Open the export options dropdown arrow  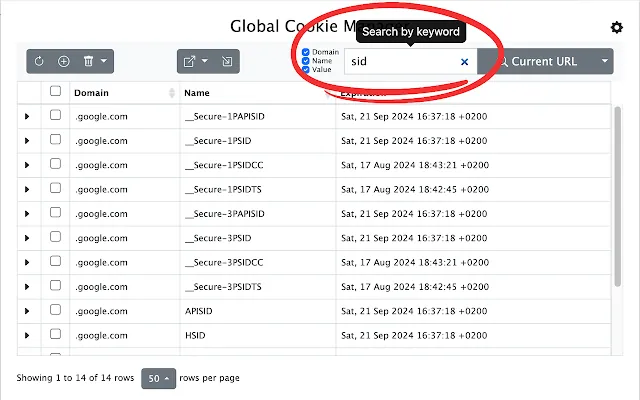pyautogui.click(x=205, y=61)
